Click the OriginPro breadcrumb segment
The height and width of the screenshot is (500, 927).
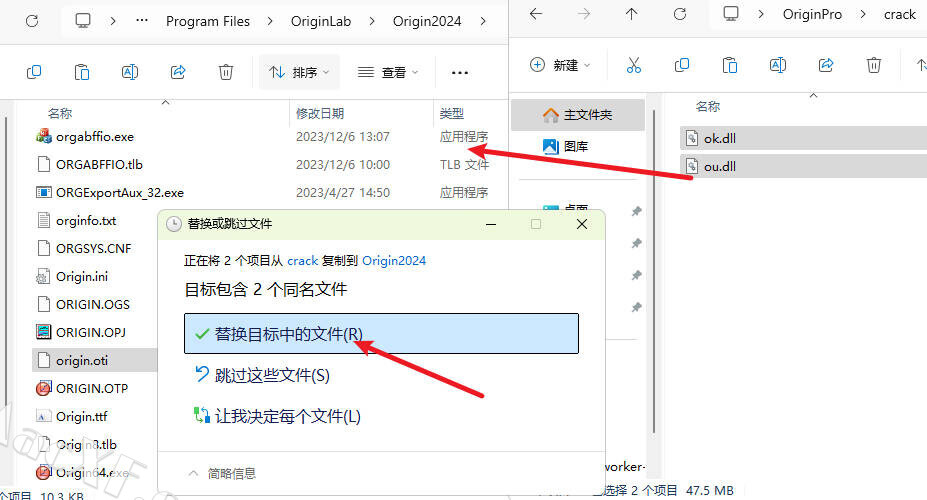coord(812,14)
